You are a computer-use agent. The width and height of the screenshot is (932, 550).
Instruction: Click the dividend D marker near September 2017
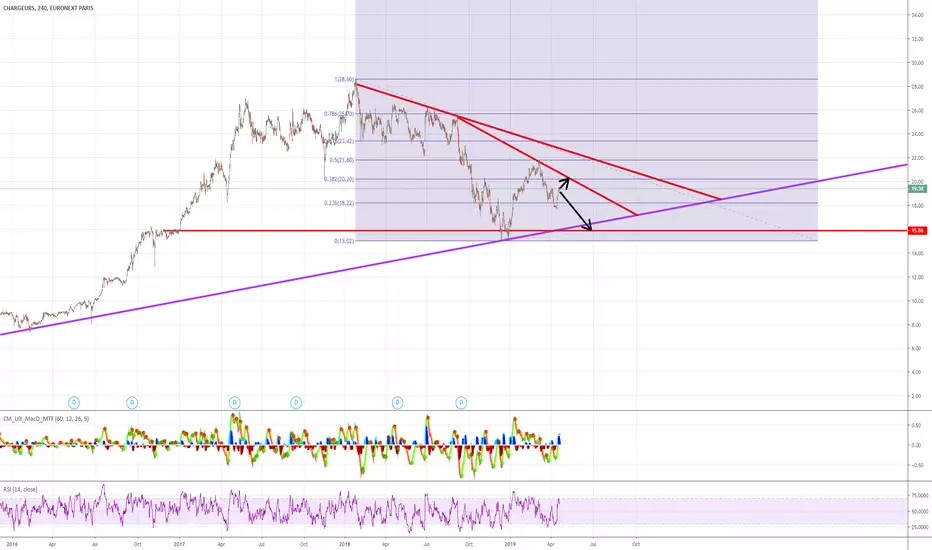296,403
